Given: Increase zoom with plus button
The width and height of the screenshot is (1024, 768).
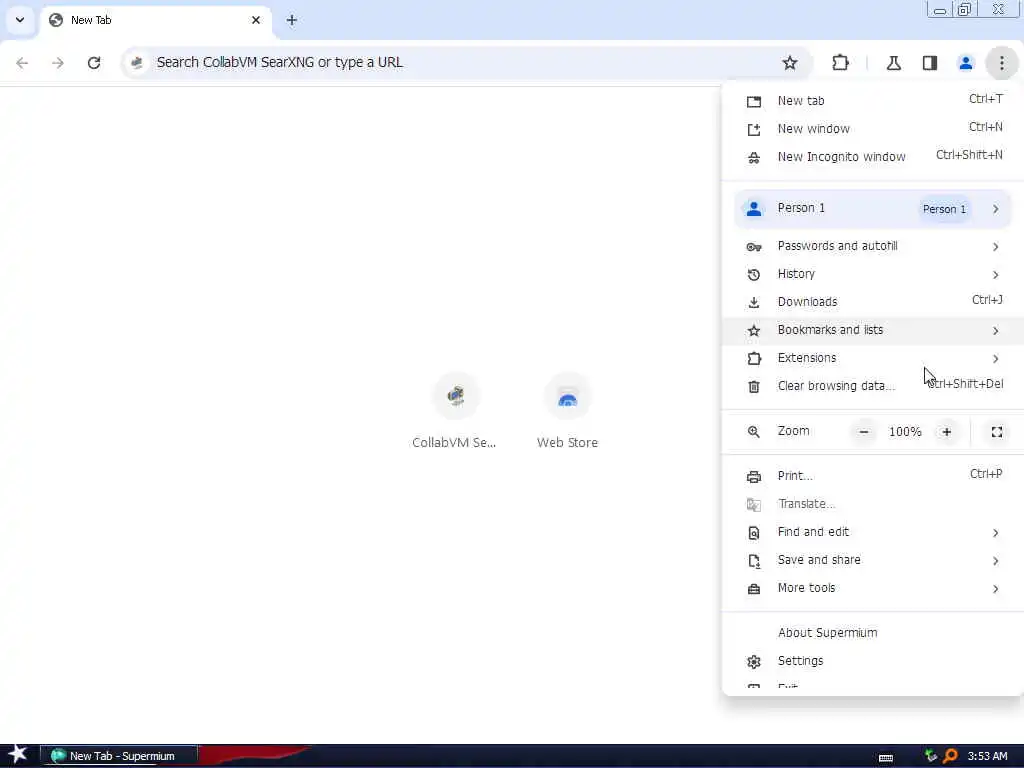Looking at the screenshot, I should (946, 432).
